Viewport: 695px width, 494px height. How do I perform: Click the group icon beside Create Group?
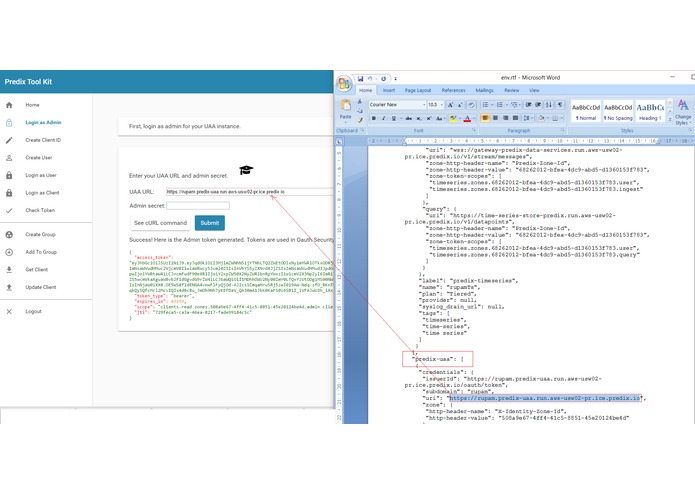9,234
